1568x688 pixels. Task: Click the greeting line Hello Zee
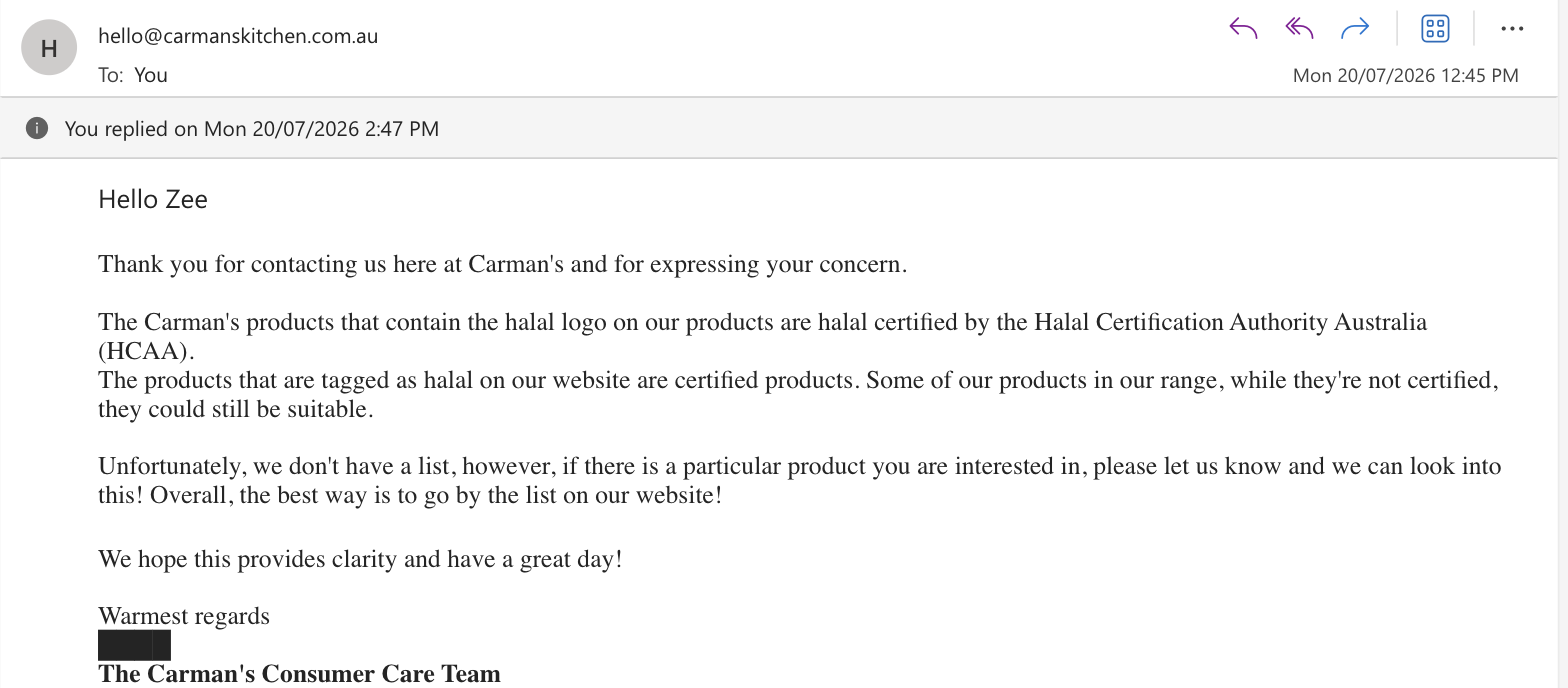pos(153,199)
